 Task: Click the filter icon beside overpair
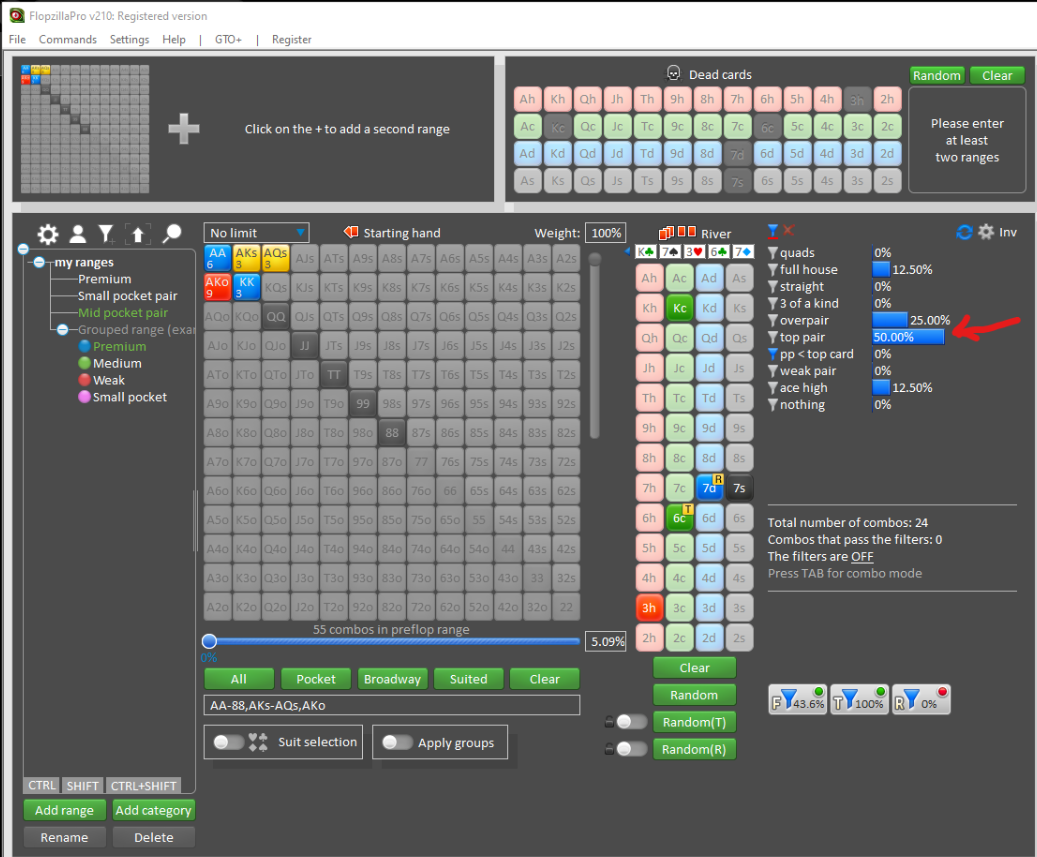point(772,321)
